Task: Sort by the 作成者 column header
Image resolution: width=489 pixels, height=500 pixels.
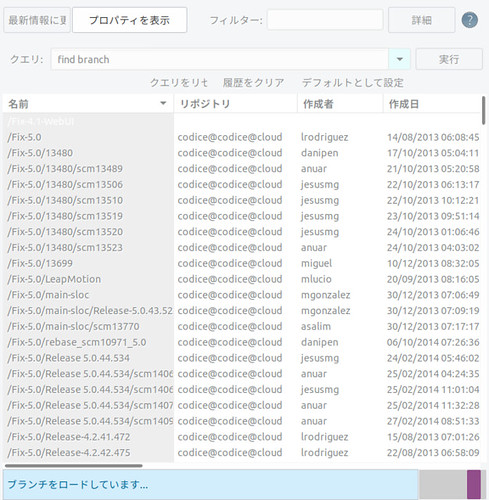Action: pos(340,104)
